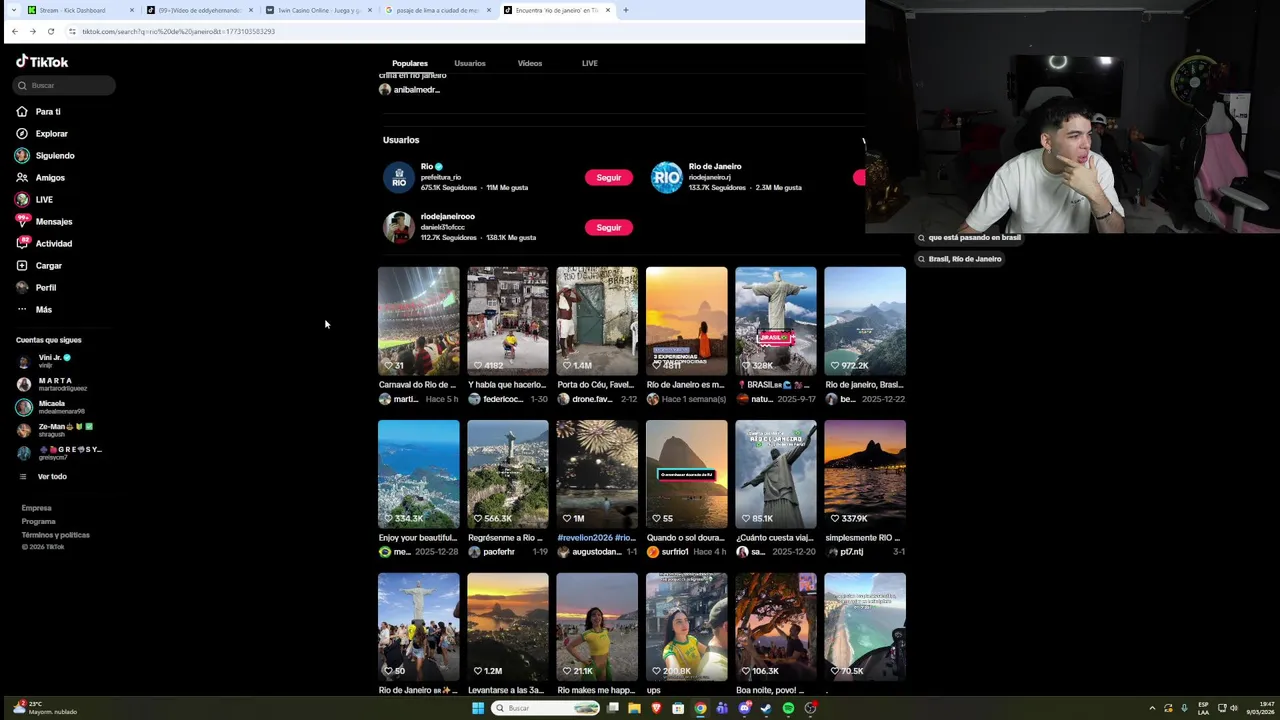Go forward in browser history
The image size is (1280, 720).
point(32,31)
